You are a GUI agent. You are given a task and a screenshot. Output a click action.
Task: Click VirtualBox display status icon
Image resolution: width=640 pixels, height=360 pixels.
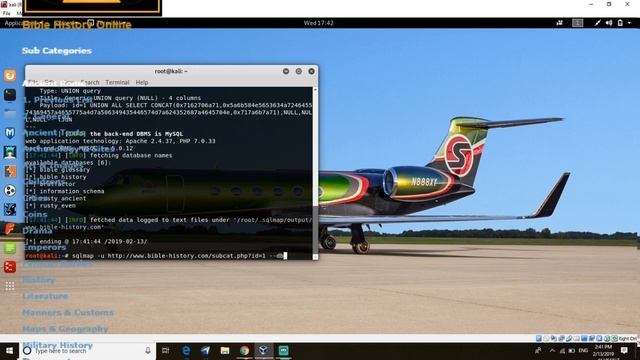(x=584, y=338)
